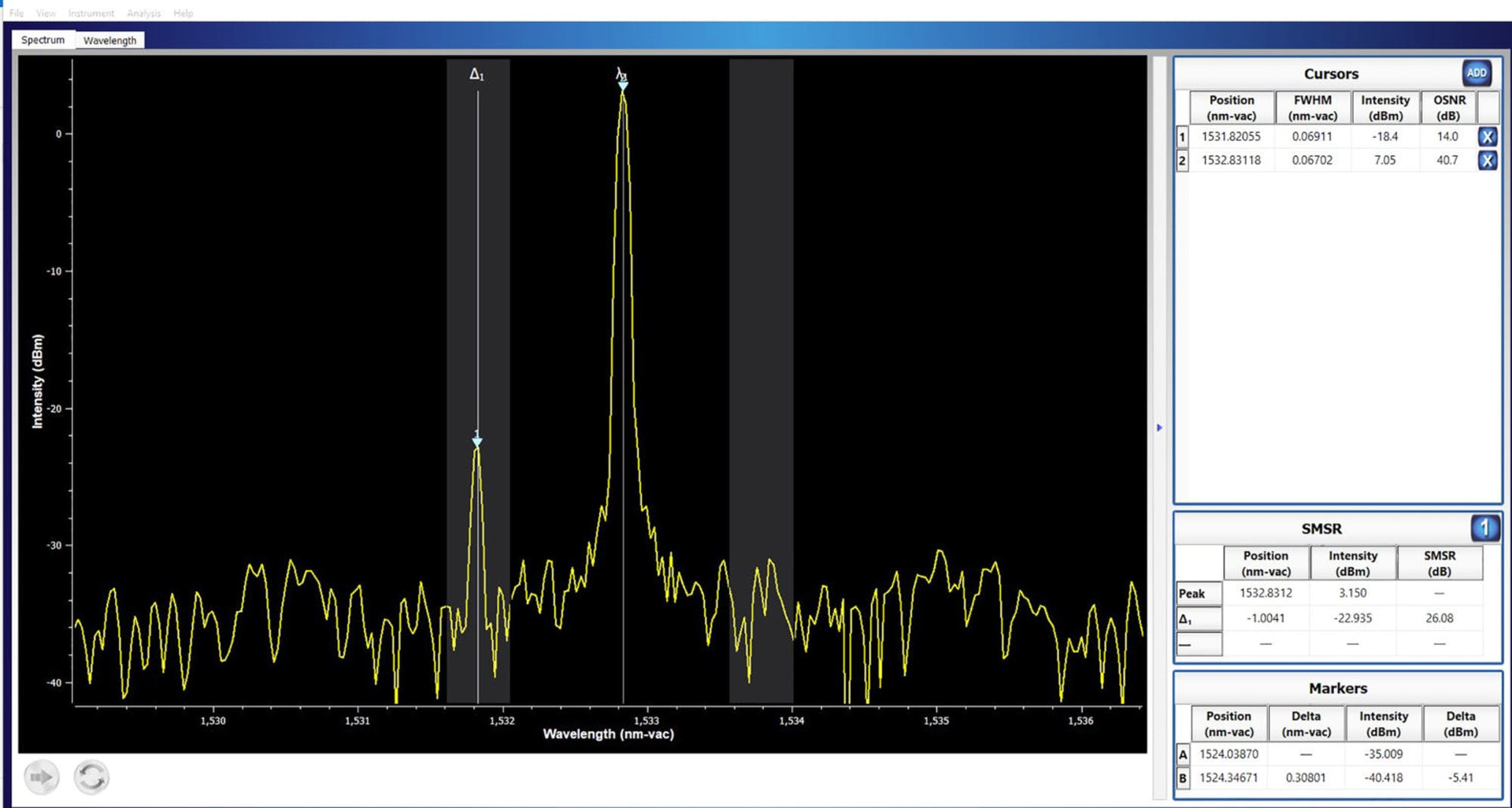The image size is (1512, 808).
Task: Toggle cursor 1 OSNR value cell
Action: click(1449, 136)
